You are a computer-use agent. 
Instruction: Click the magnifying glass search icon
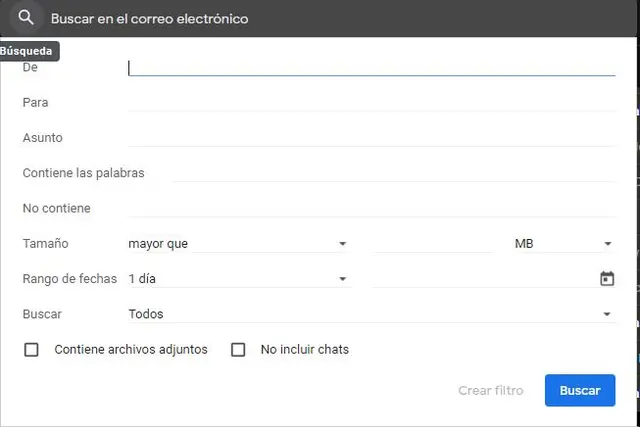[26, 18]
